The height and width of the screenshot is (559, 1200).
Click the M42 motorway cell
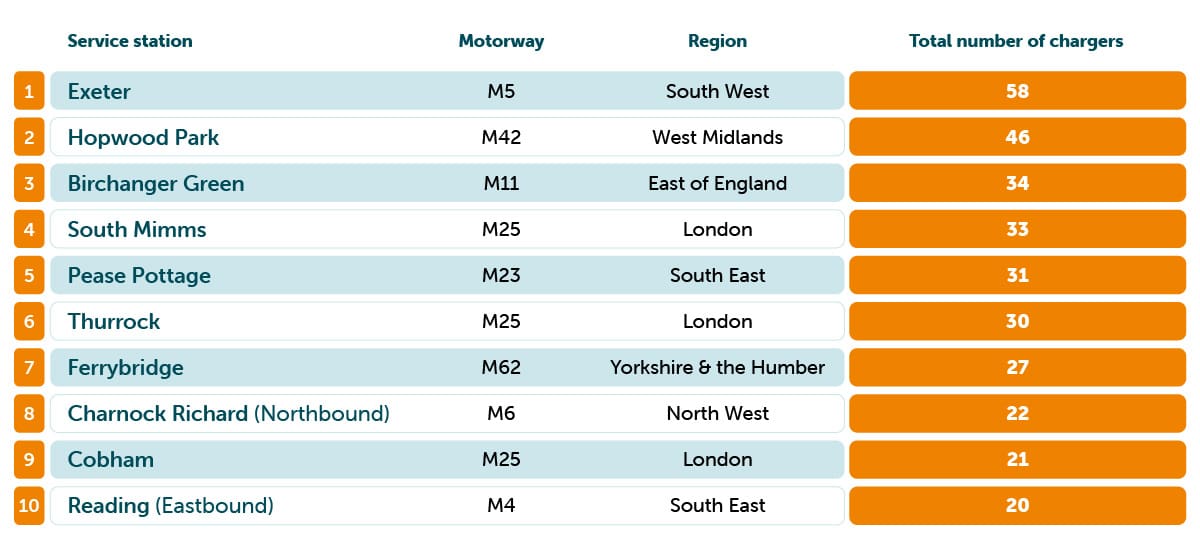[501, 137]
